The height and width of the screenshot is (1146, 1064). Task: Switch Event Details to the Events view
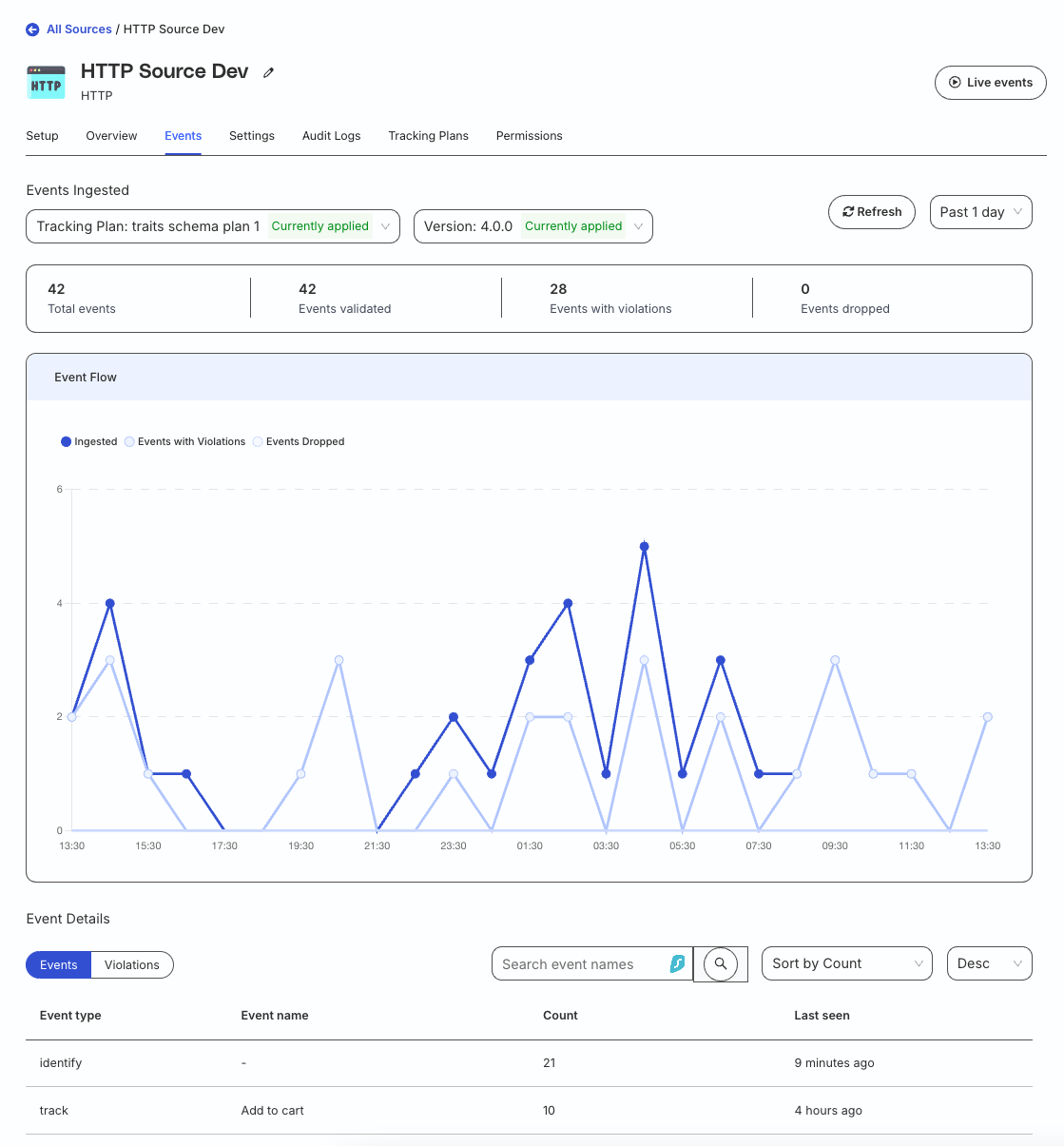click(x=58, y=965)
